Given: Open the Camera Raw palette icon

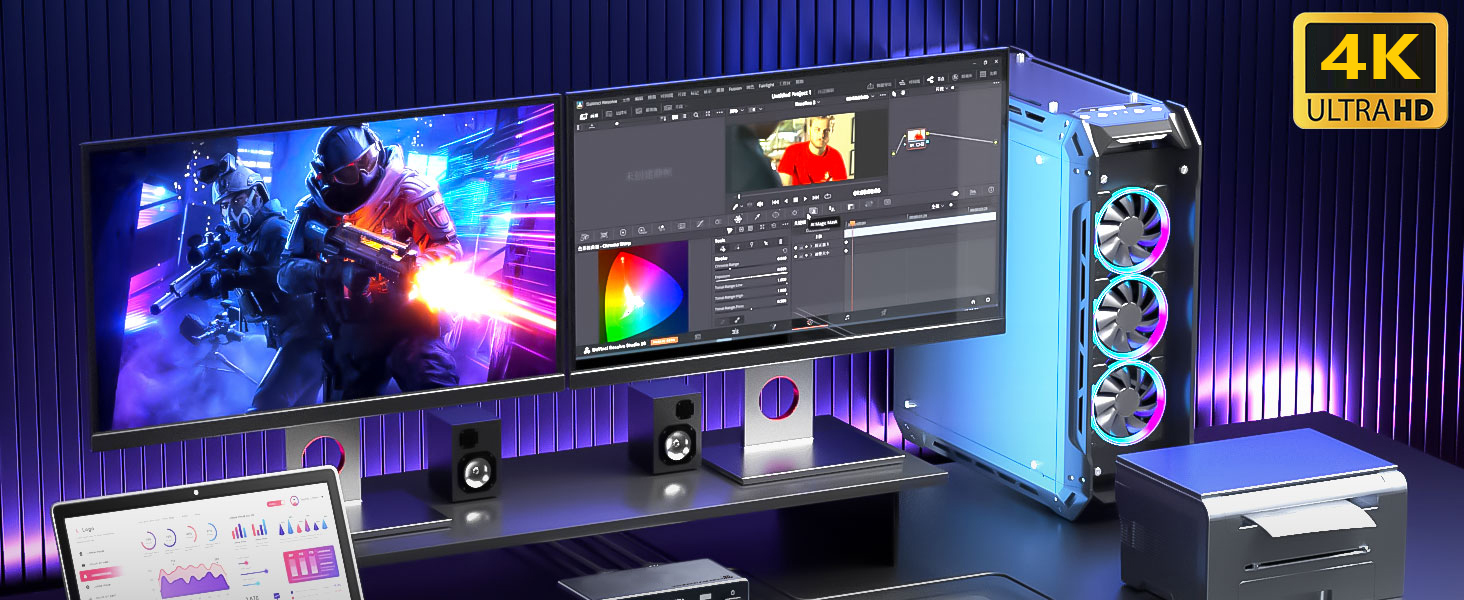Looking at the screenshot, I should [584, 237].
